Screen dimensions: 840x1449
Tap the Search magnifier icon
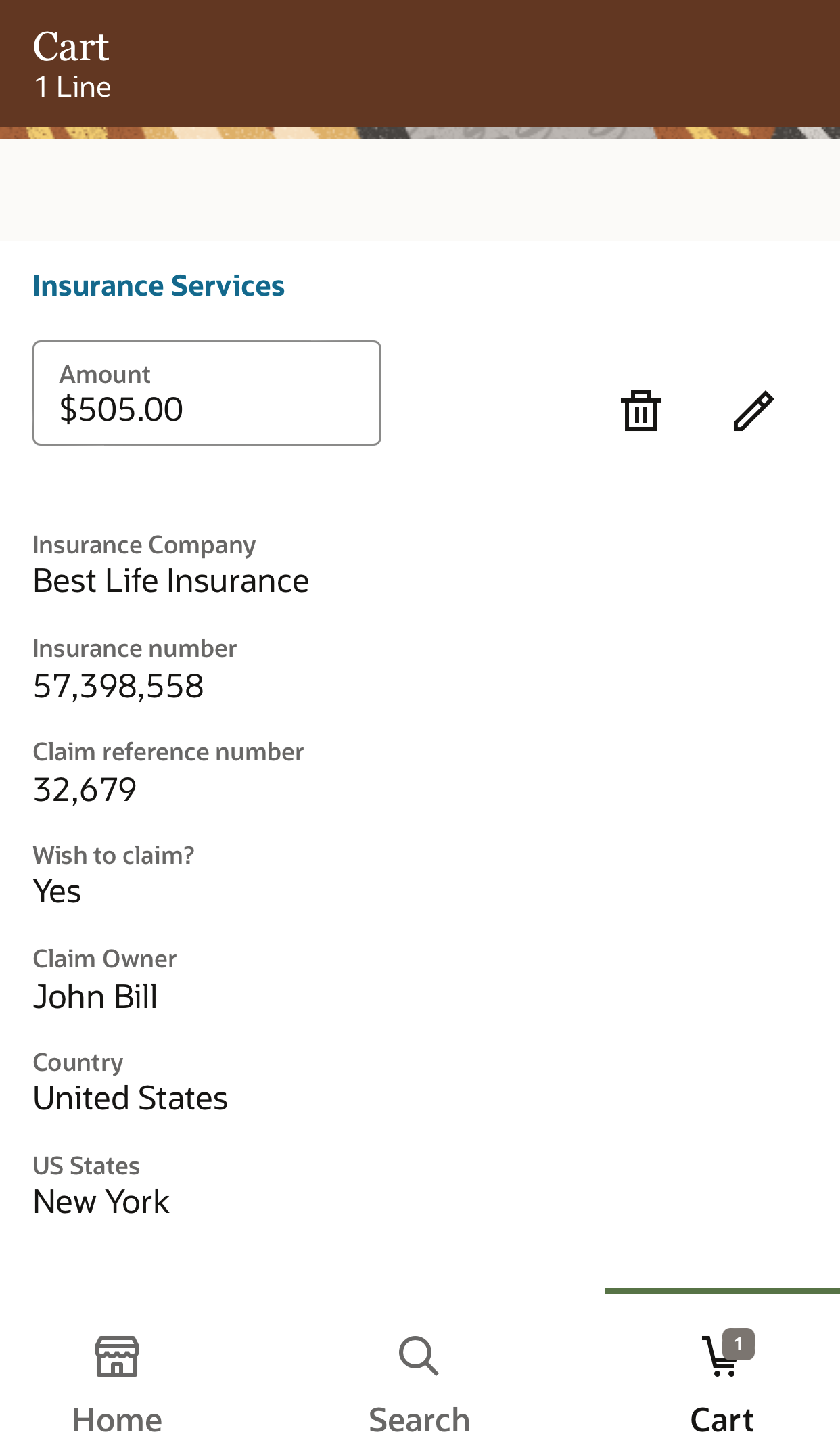tap(419, 1356)
